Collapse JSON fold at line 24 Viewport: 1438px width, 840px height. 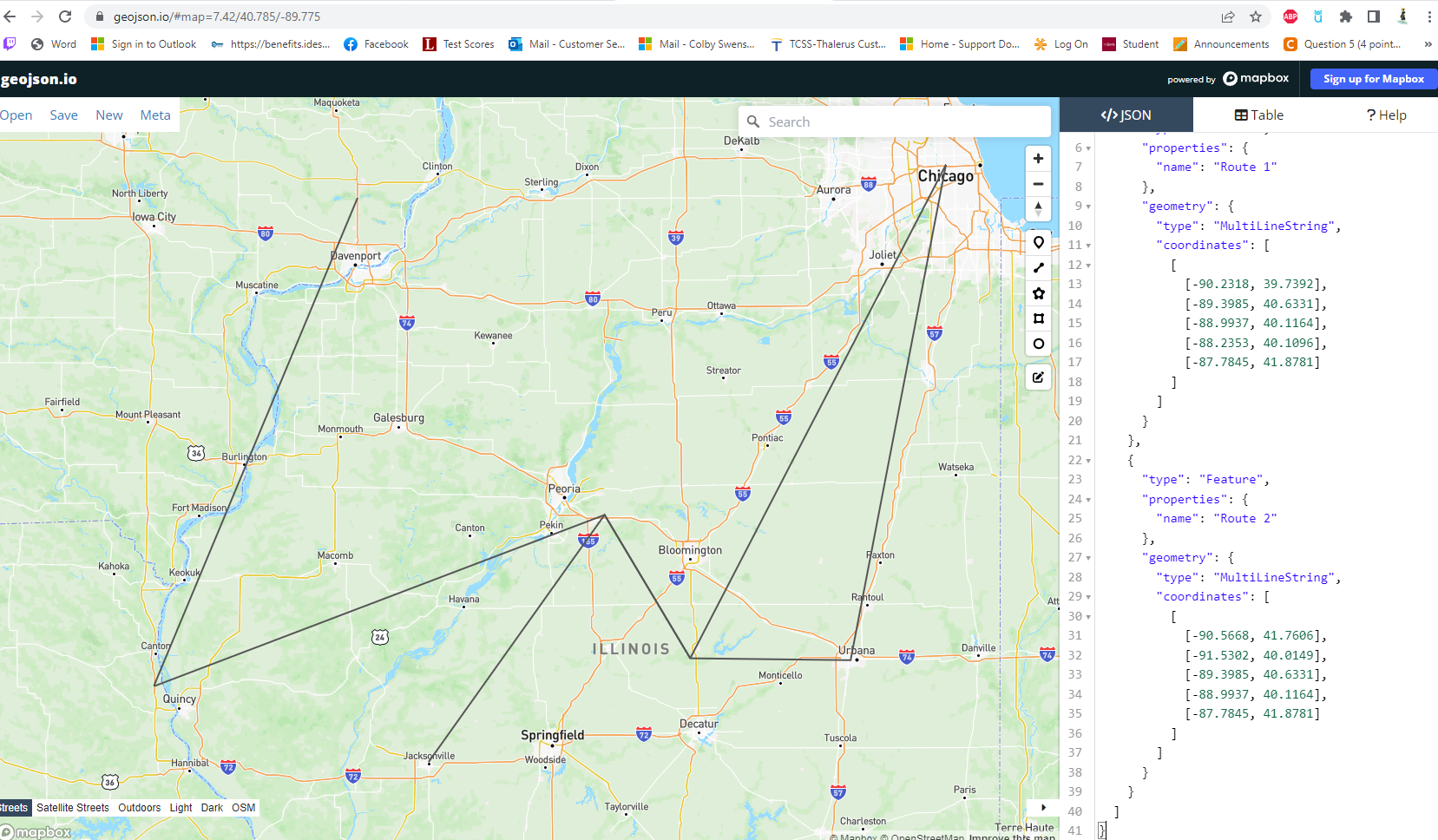[1088, 500]
